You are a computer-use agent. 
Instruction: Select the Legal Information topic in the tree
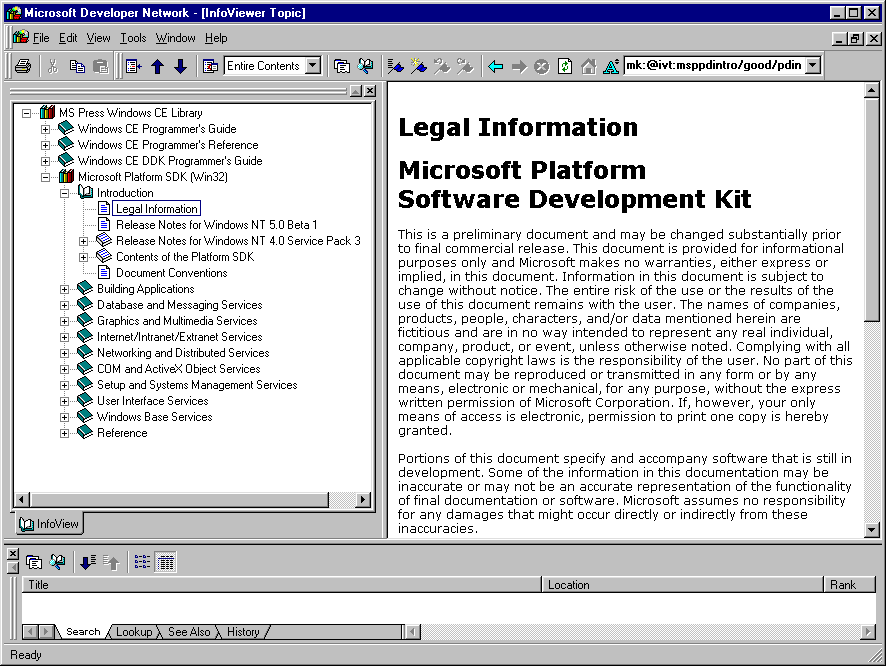click(157, 209)
